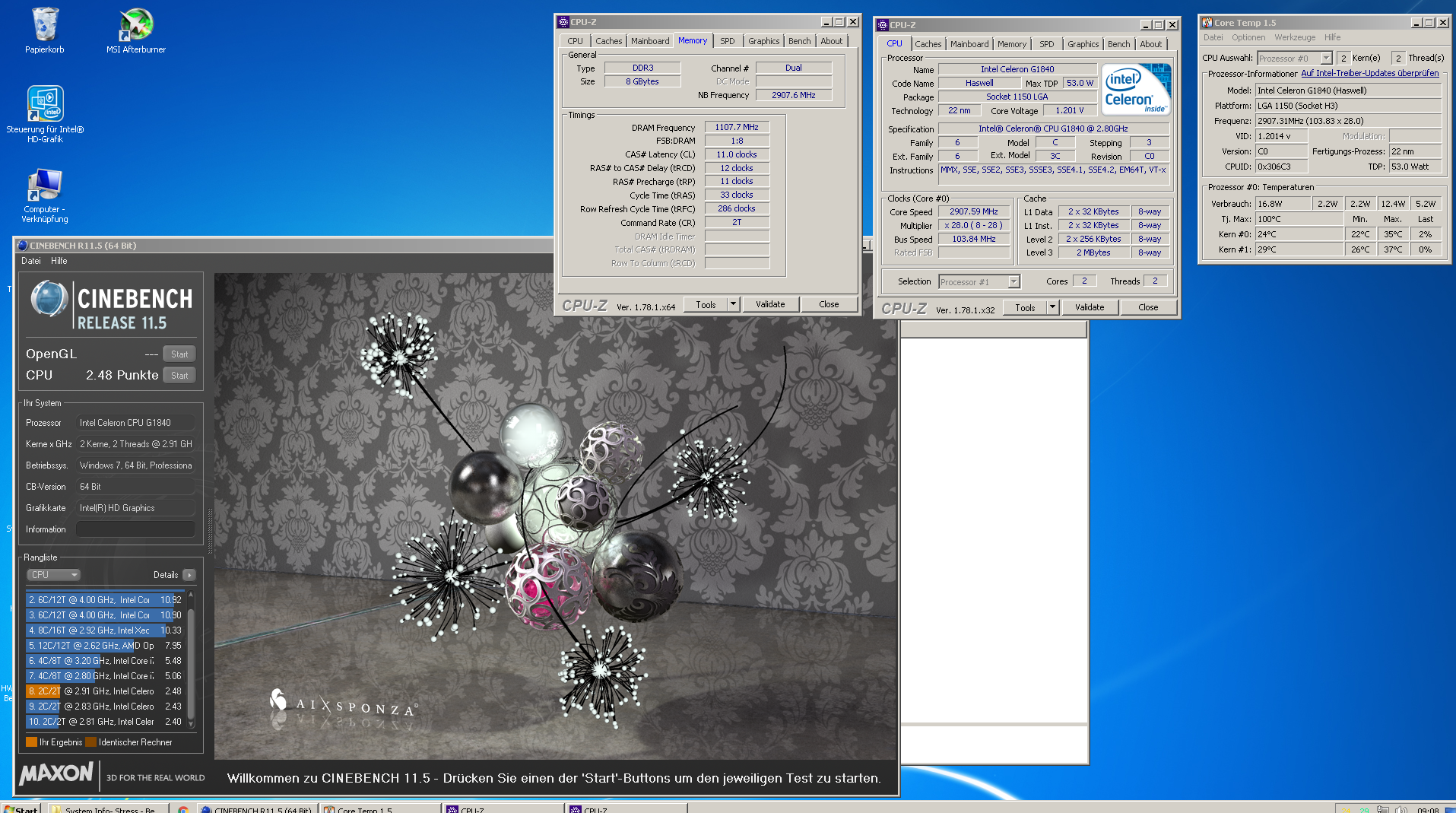The width and height of the screenshot is (1456, 813).
Task: Switch to CINEBENCH R11.5 taskbar entry
Action: pos(257,809)
